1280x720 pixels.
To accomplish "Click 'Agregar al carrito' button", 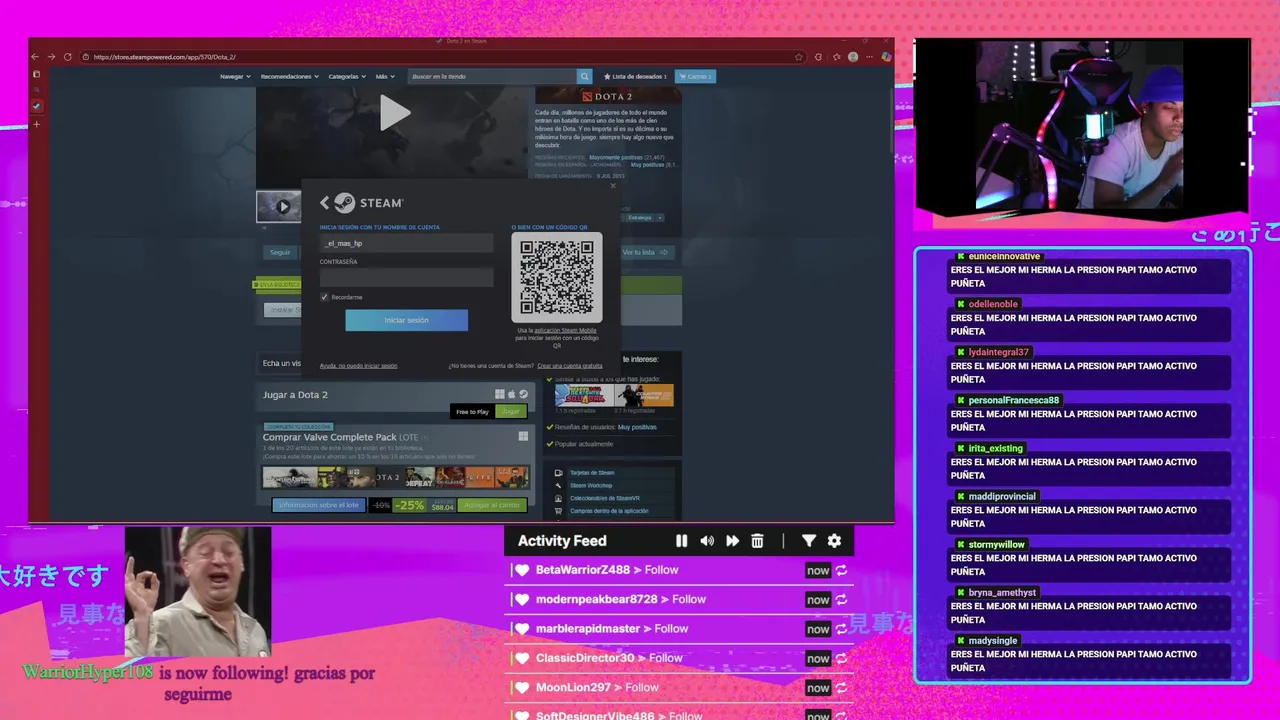I will [492, 505].
